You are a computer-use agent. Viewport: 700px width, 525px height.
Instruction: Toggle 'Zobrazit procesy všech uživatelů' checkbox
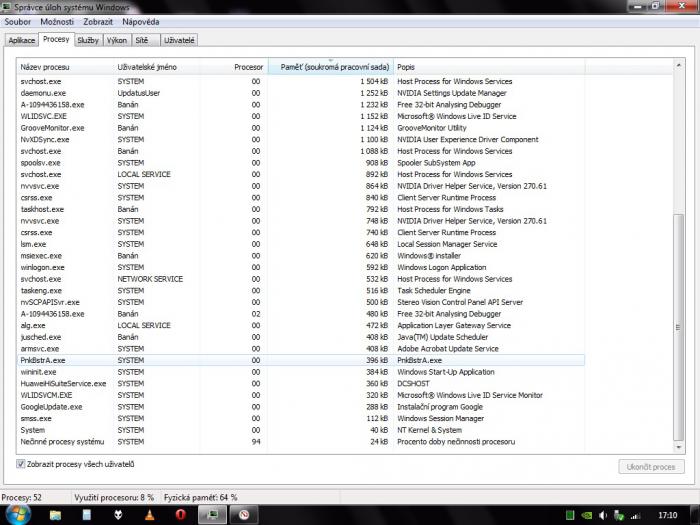22,464
